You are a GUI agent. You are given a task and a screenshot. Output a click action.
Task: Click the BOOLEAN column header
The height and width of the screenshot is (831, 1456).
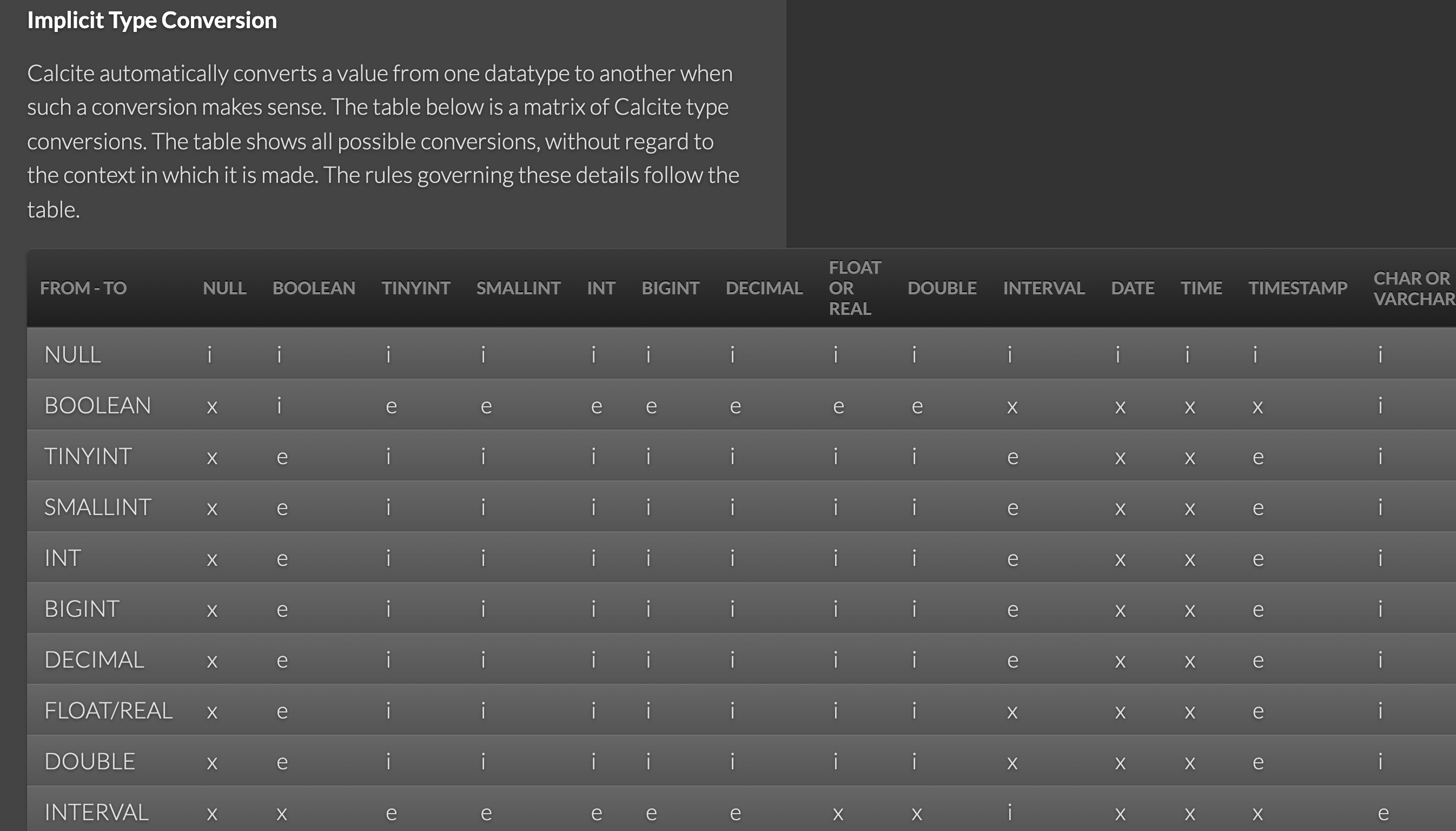(x=314, y=288)
